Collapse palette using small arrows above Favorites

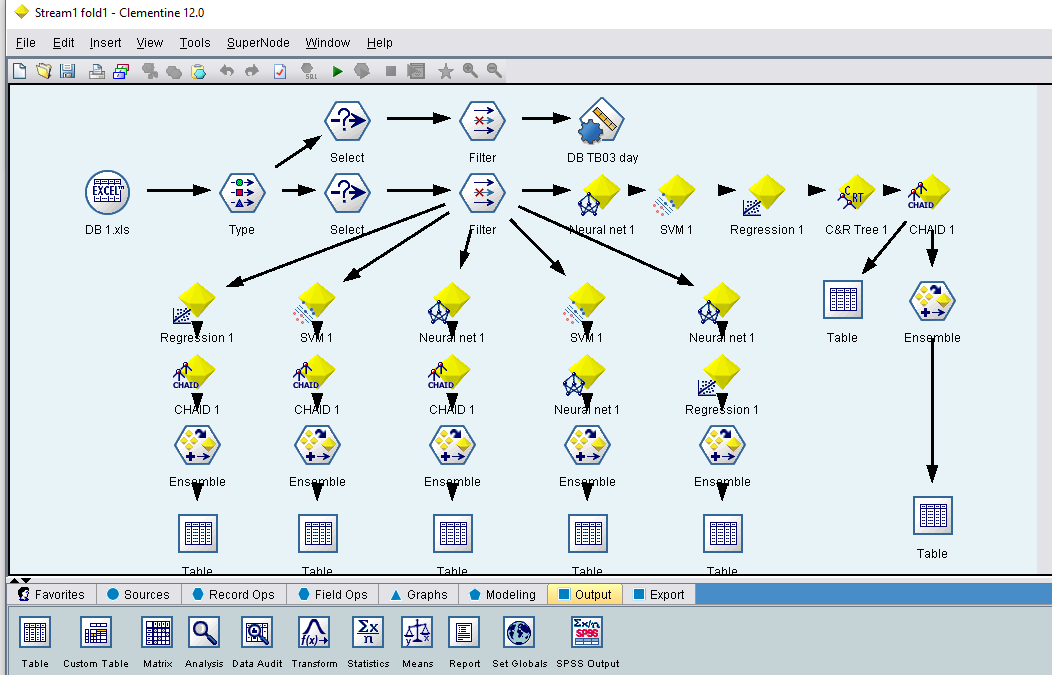(x=25, y=580)
